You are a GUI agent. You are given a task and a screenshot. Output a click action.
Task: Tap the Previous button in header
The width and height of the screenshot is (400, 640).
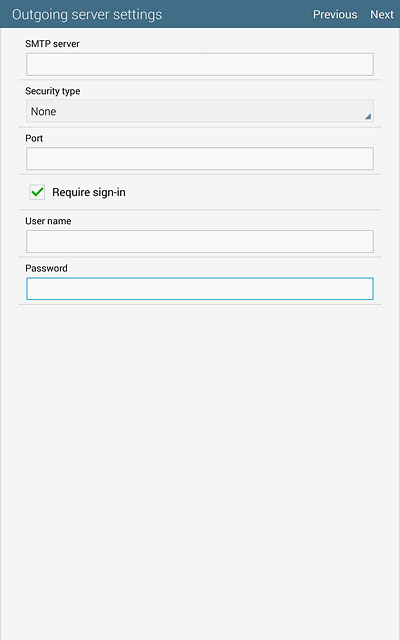coord(335,15)
